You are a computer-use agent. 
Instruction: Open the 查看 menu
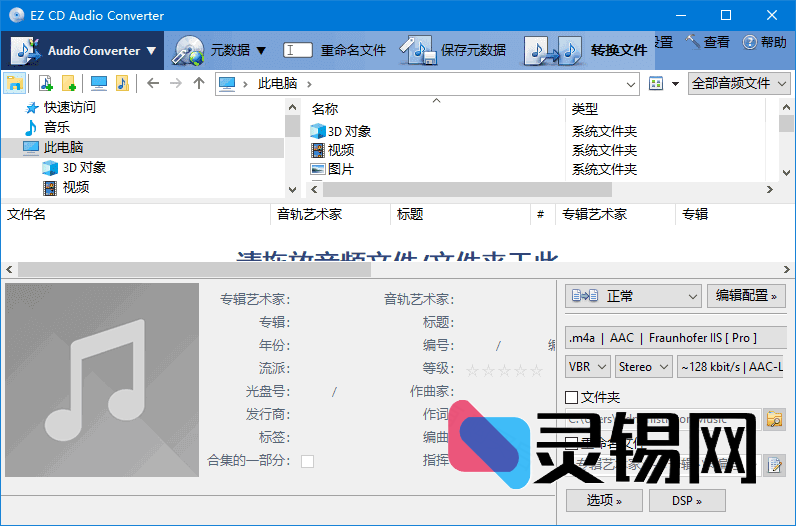pyautogui.click(x=708, y=42)
